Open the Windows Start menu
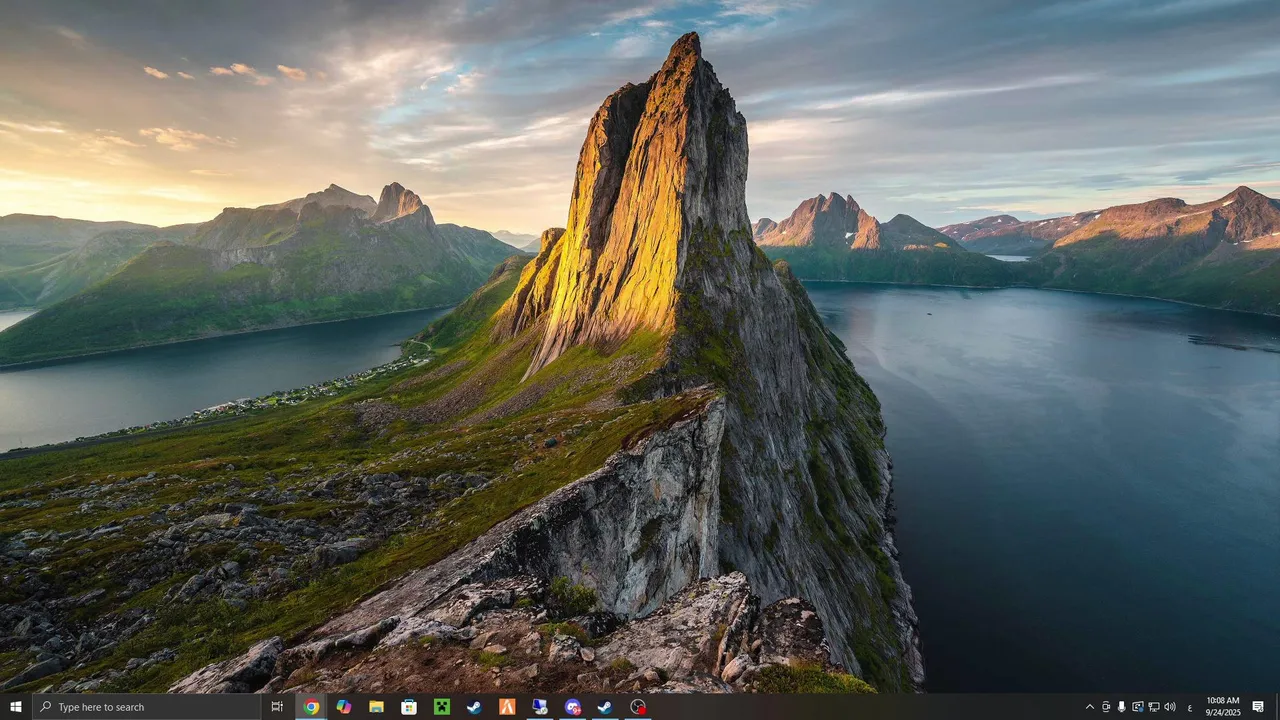The height and width of the screenshot is (720, 1280). [x=15, y=707]
